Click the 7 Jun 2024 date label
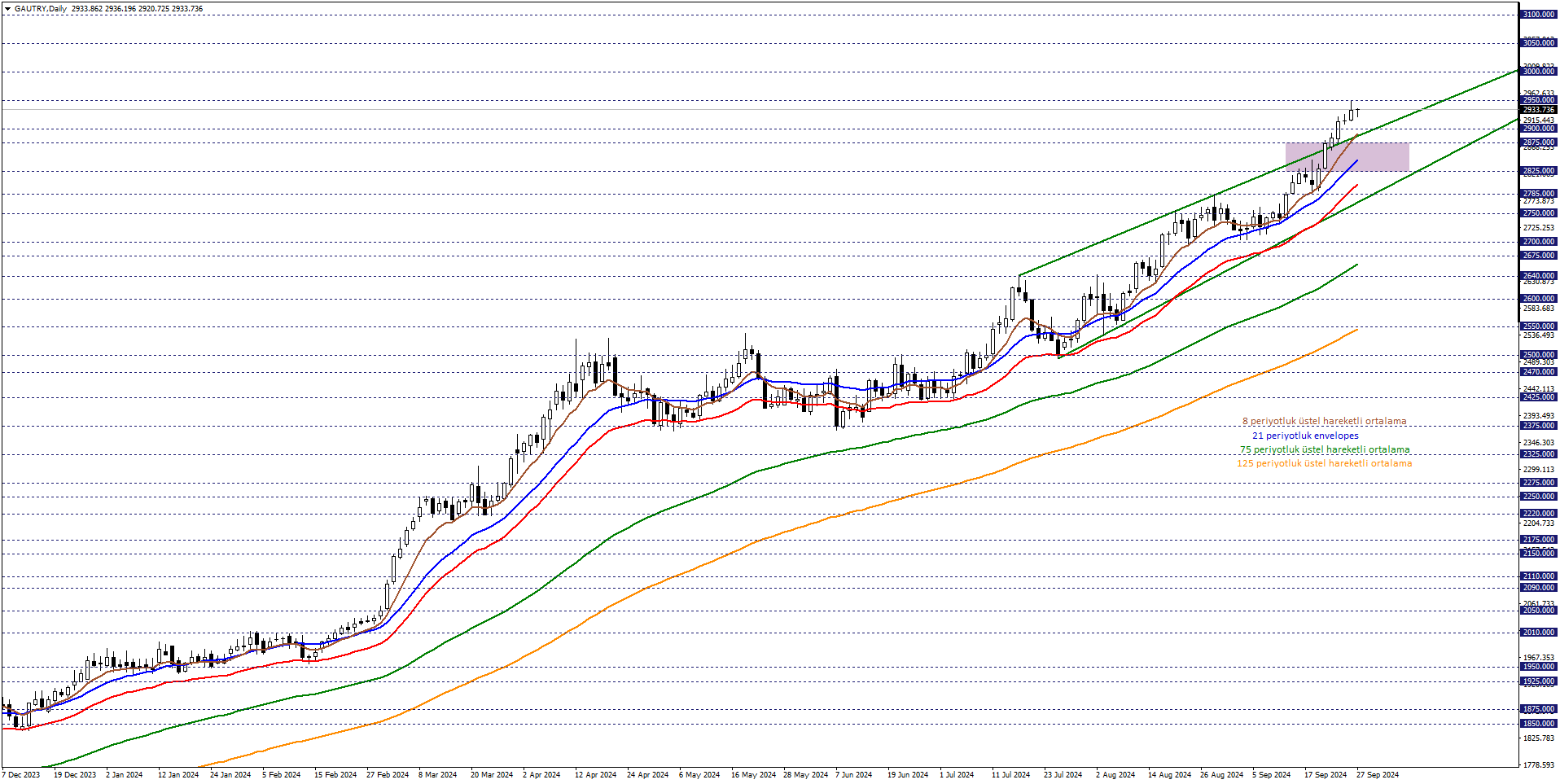 point(854,775)
